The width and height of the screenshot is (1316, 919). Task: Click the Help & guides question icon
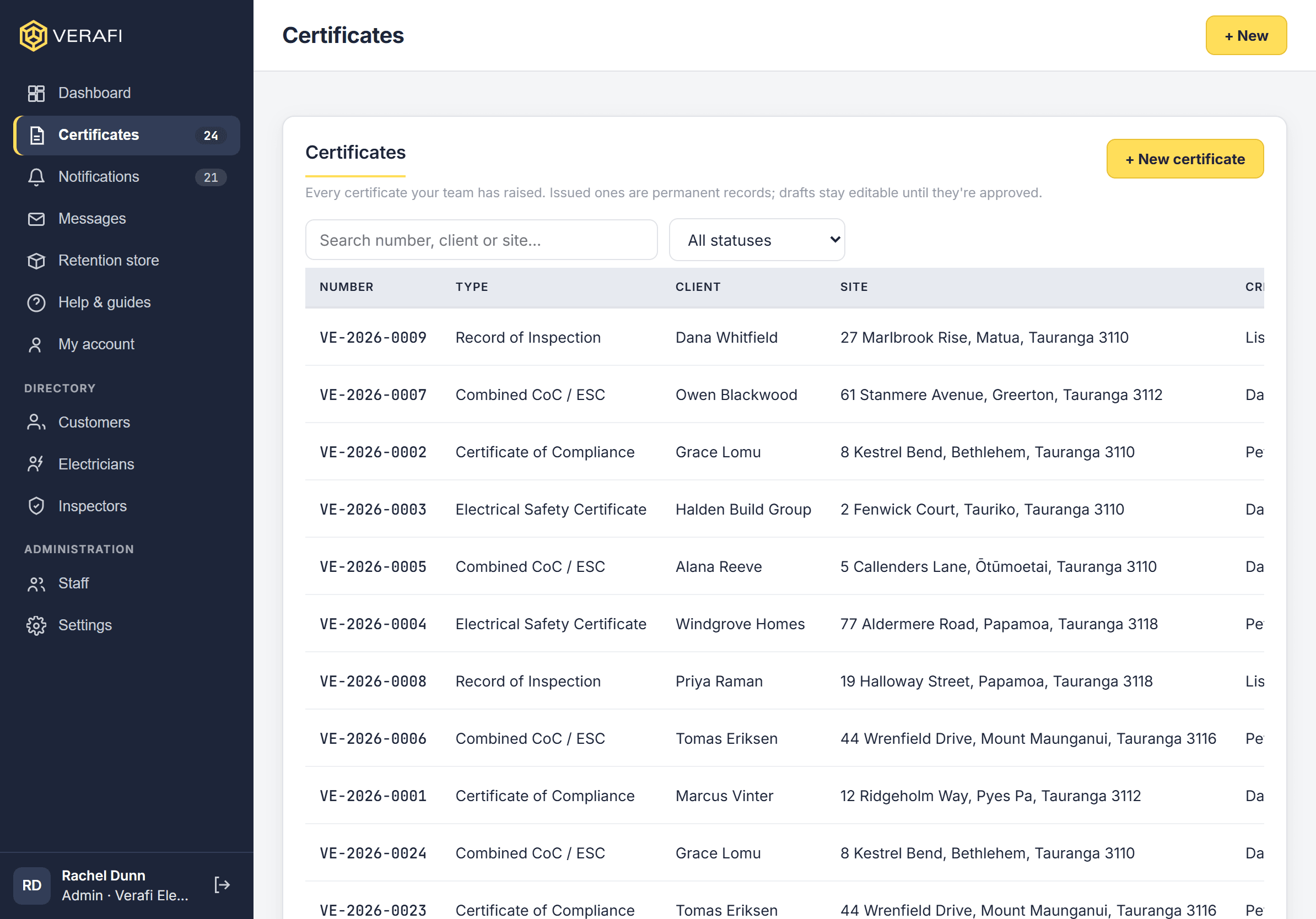(36, 302)
